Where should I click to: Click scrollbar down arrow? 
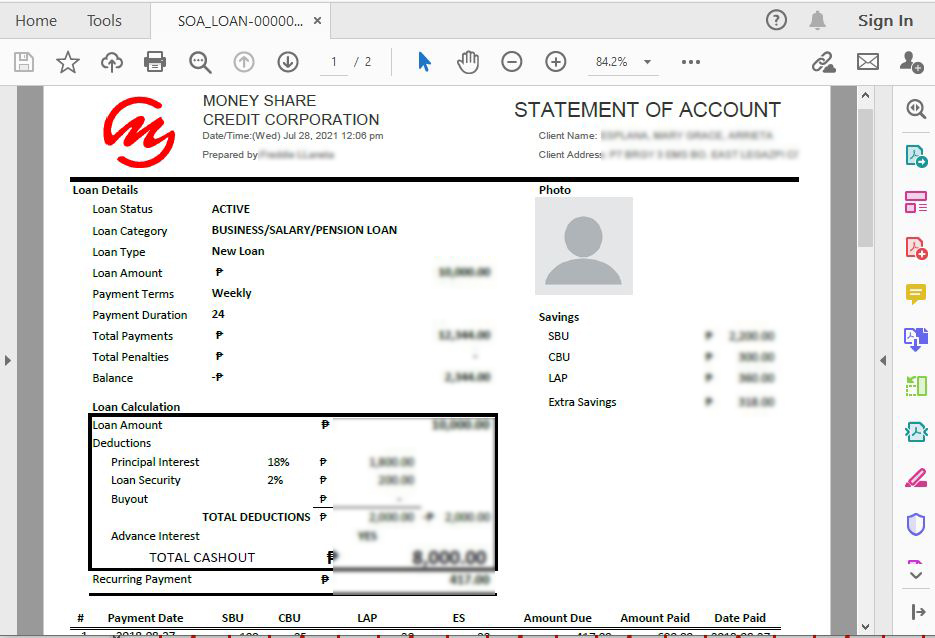click(x=865, y=627)
